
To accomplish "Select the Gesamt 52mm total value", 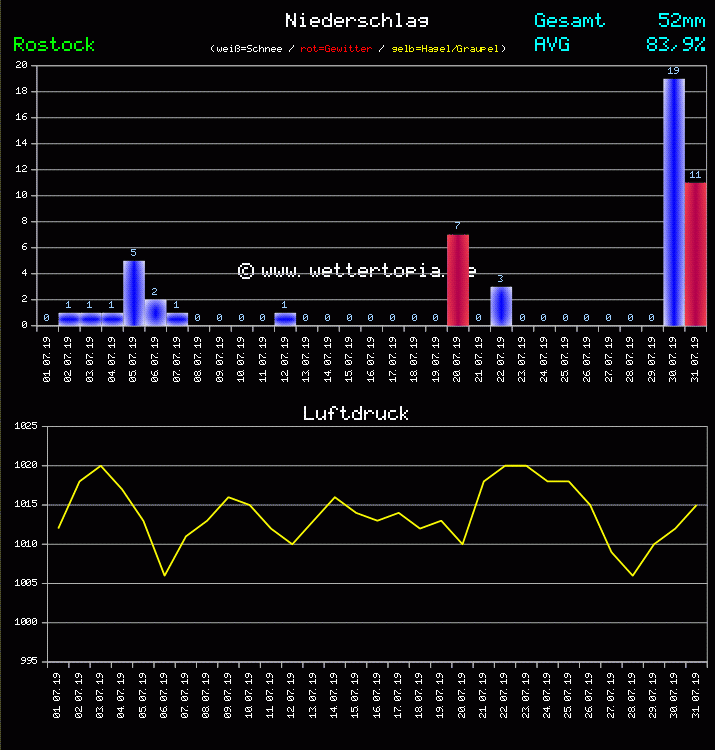I will (681, 20).
